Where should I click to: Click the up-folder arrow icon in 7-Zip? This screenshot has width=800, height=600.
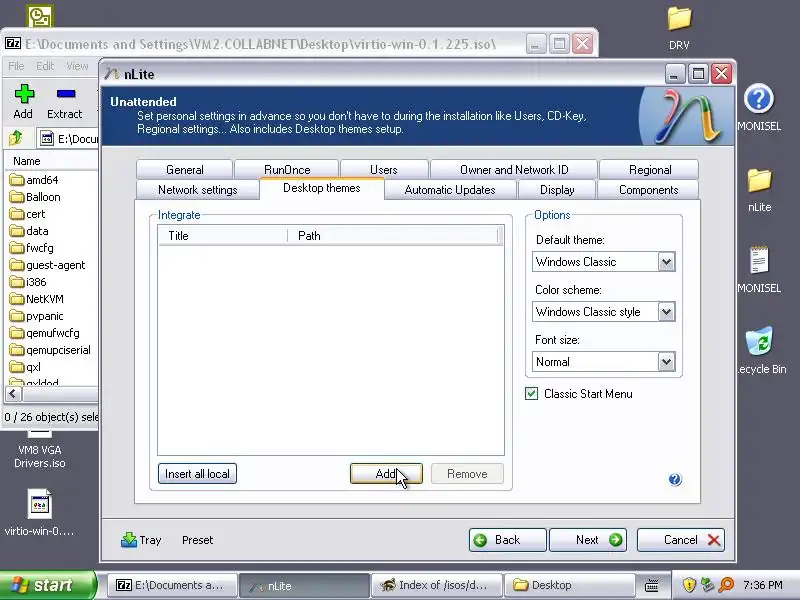[16, 138]
